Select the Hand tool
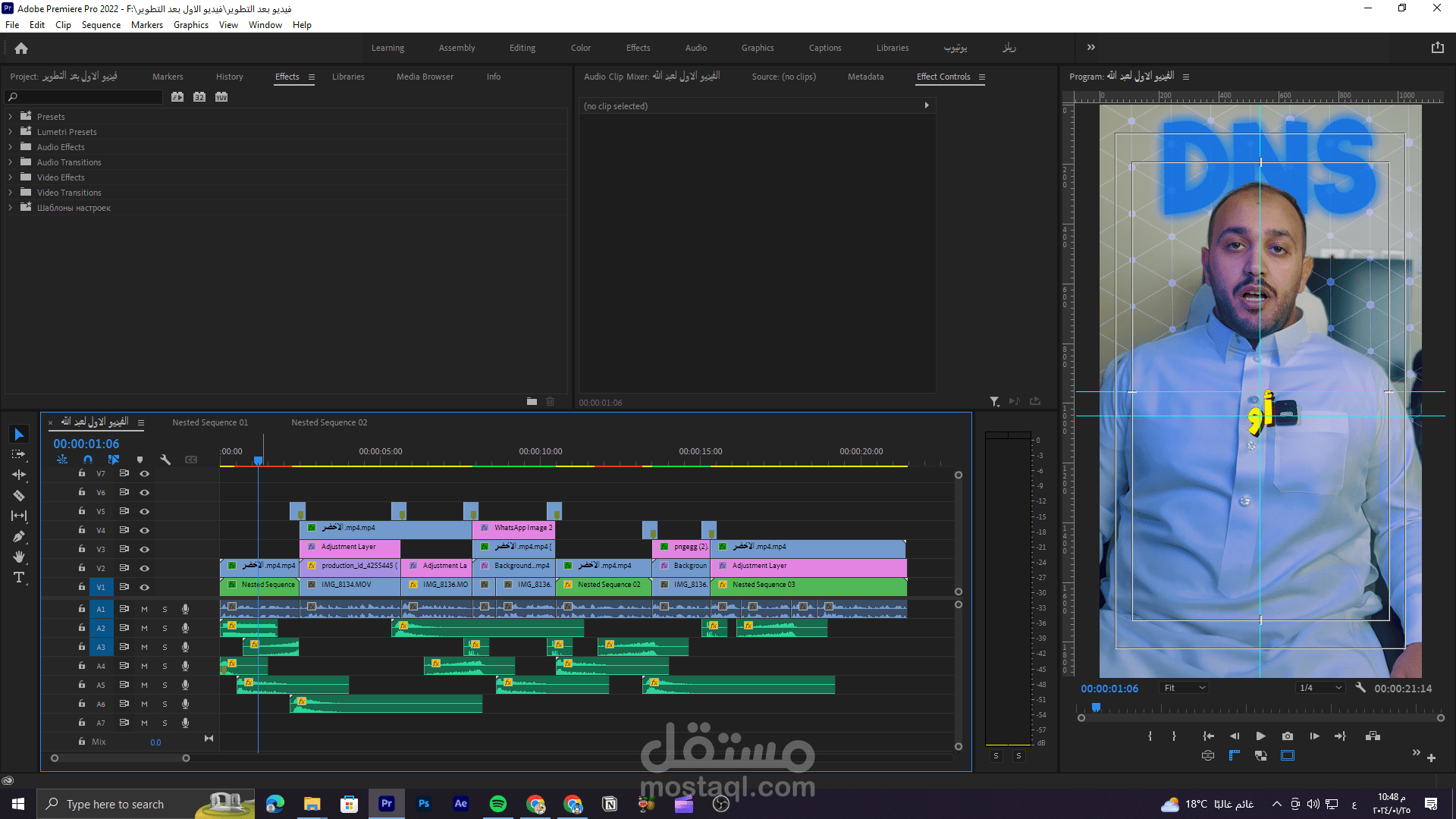The height and width of the screenshot is (819, 1456). coord(19,557)
